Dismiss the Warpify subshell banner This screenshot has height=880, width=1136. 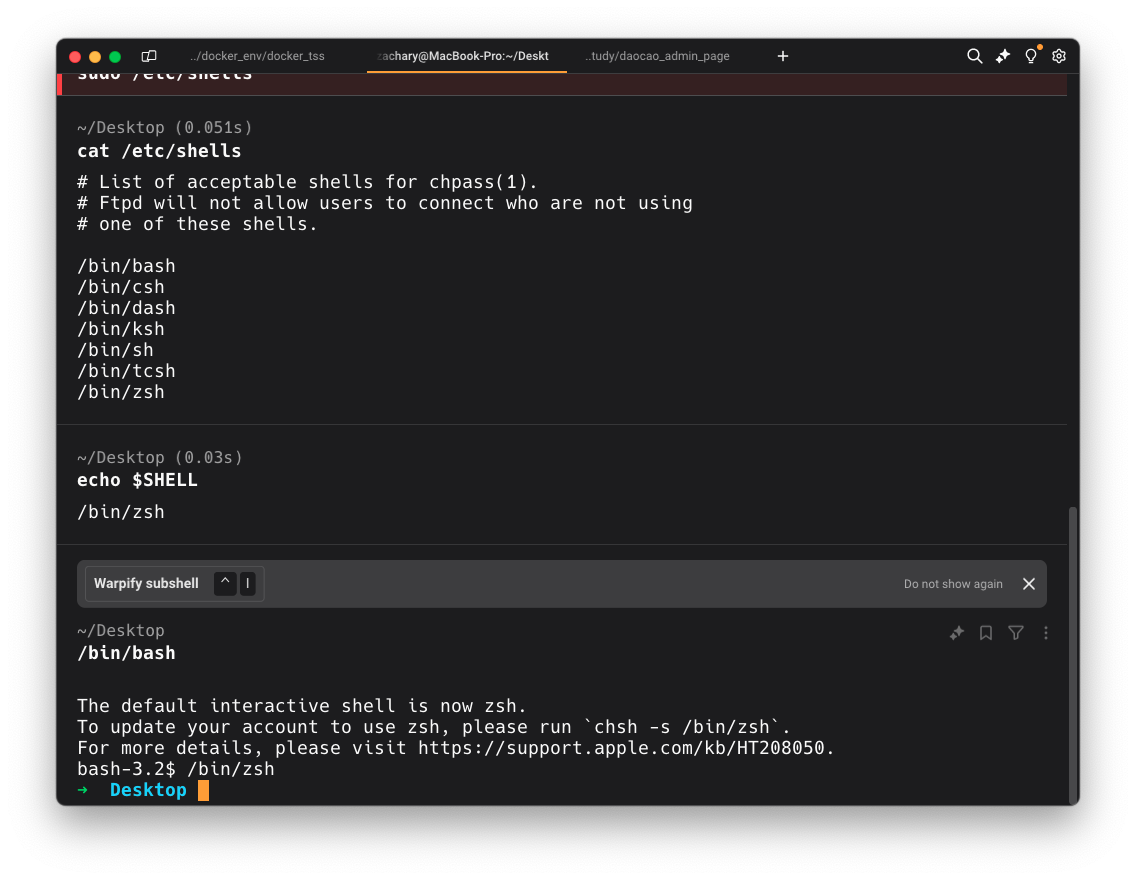[1029, 584]
